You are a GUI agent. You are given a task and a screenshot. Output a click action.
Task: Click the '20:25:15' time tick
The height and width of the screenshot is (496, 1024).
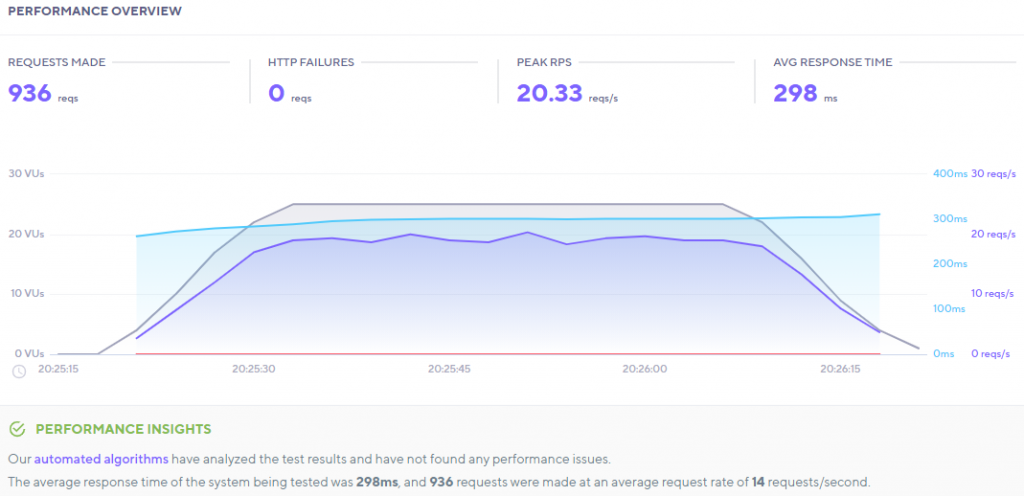(58, 369)
